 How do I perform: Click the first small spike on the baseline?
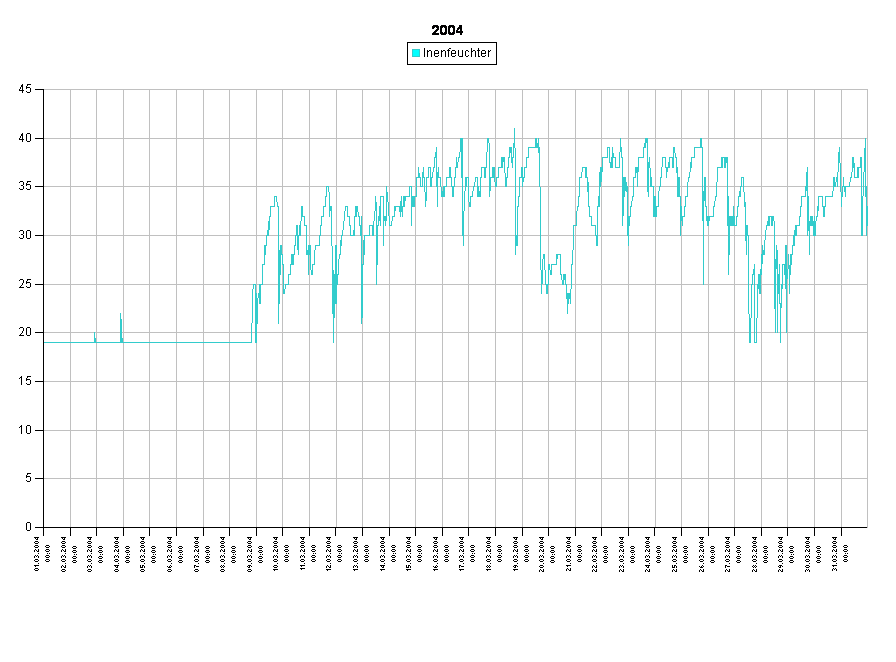95,336
